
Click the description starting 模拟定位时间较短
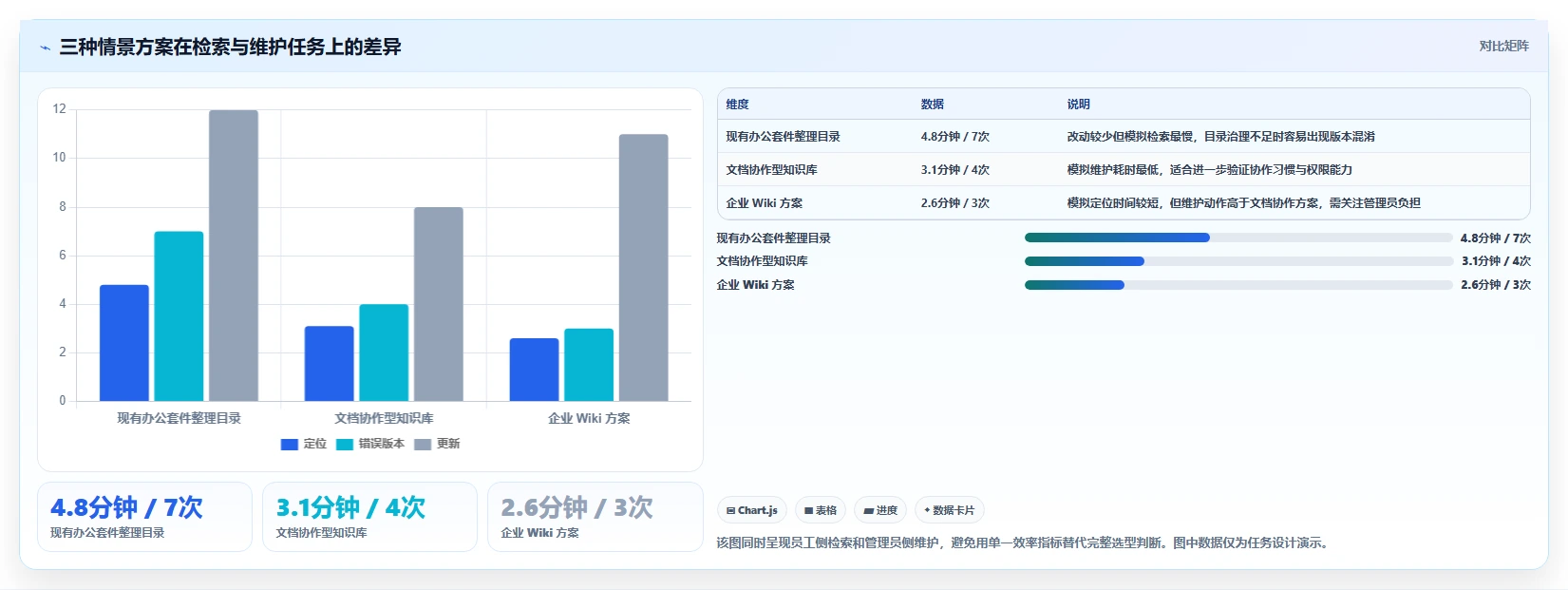point(1244,203)
